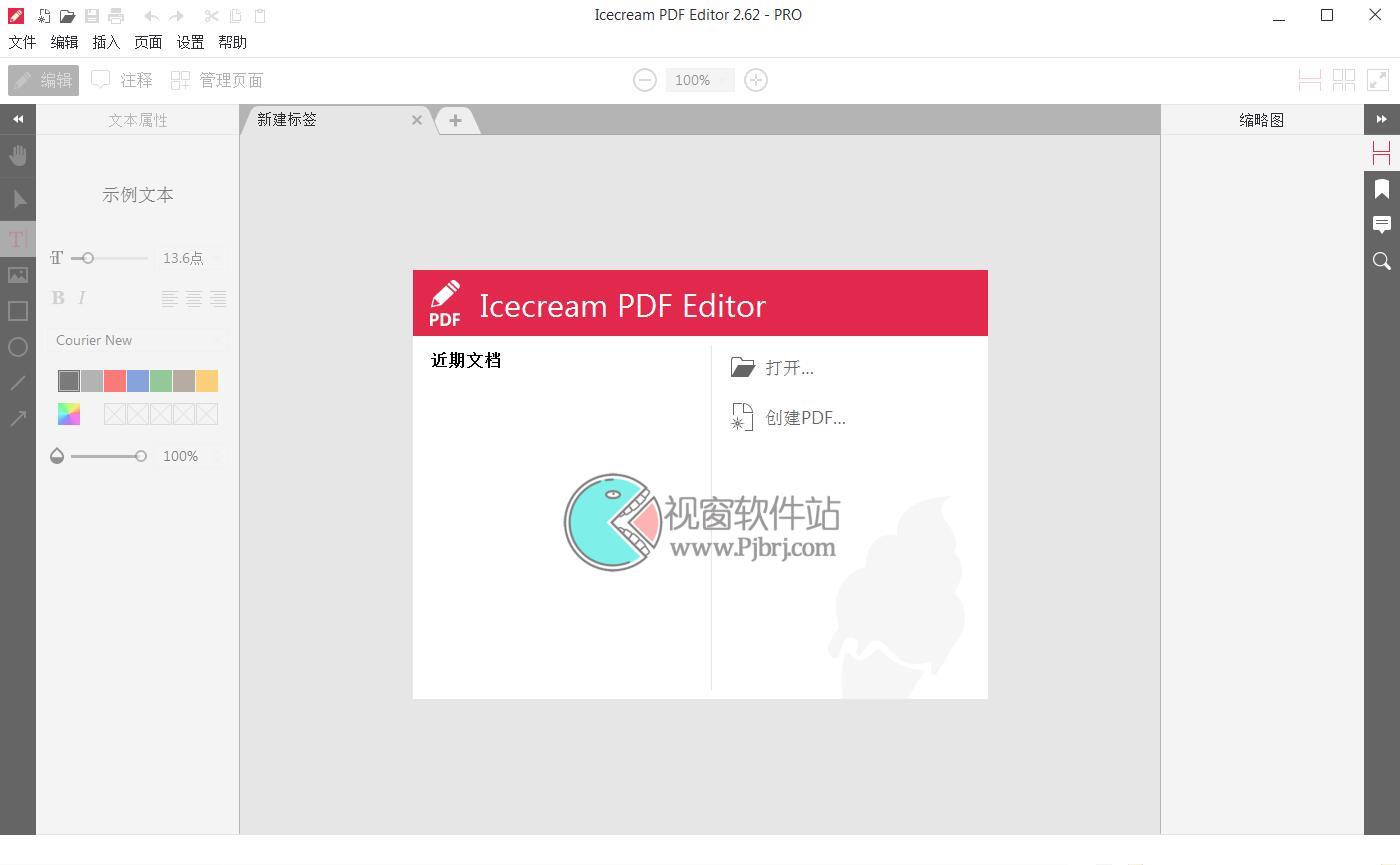Image resolution: width=1400 pixels, height=865 pixels.
Task: Select the arrow selection tool
Action: 18,199
